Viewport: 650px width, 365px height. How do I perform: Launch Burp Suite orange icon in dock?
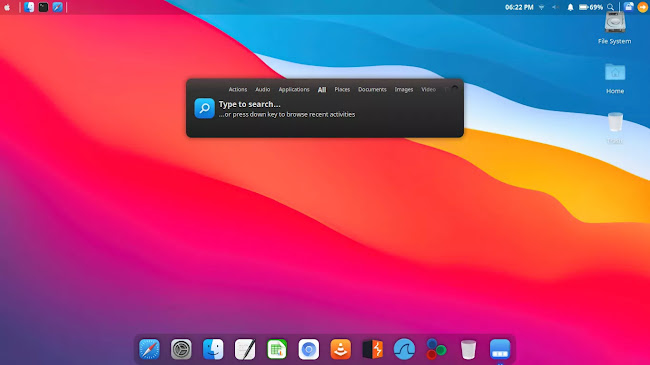[373, 349]
